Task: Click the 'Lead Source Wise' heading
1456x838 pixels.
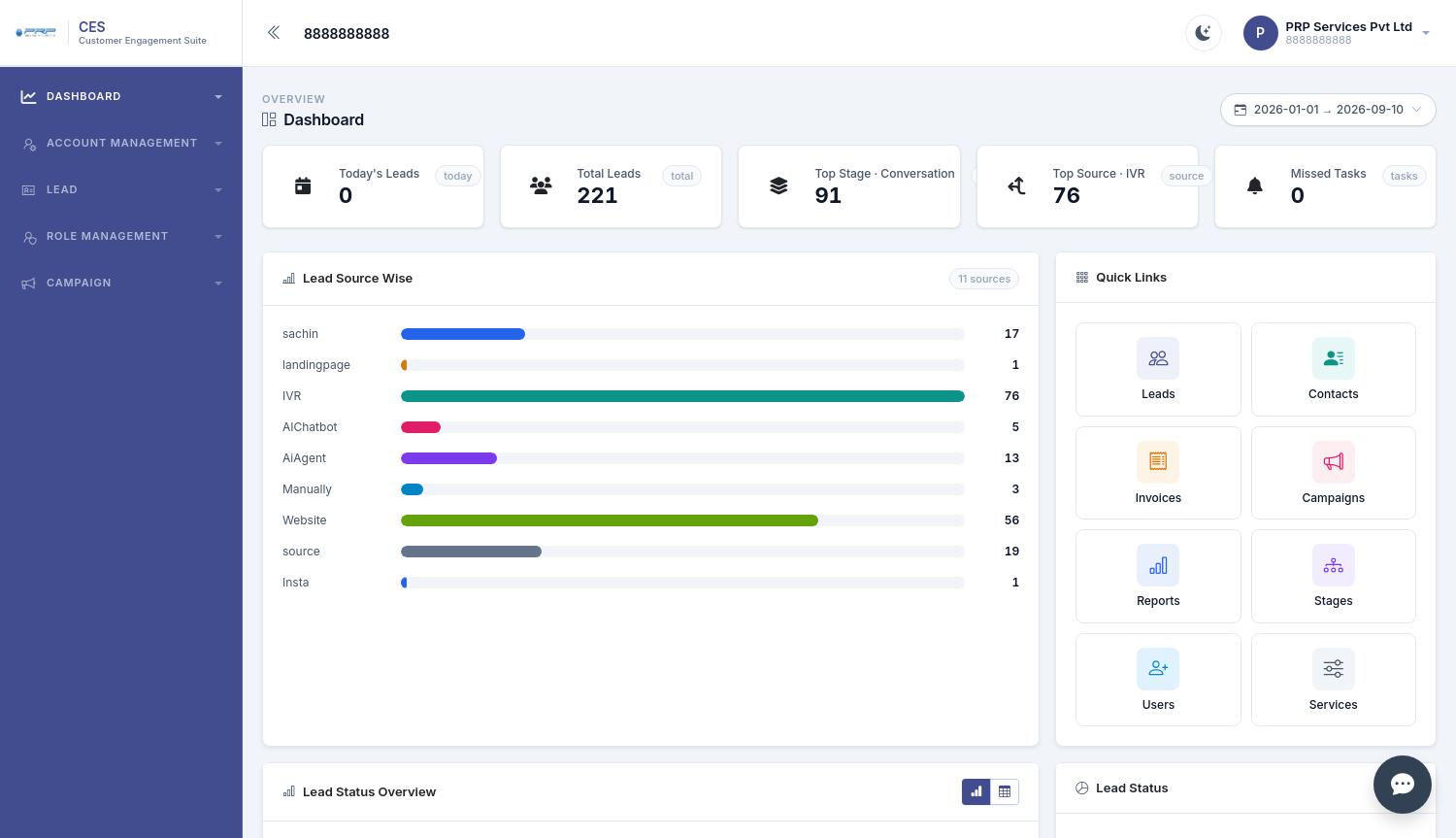Action: 357,279
